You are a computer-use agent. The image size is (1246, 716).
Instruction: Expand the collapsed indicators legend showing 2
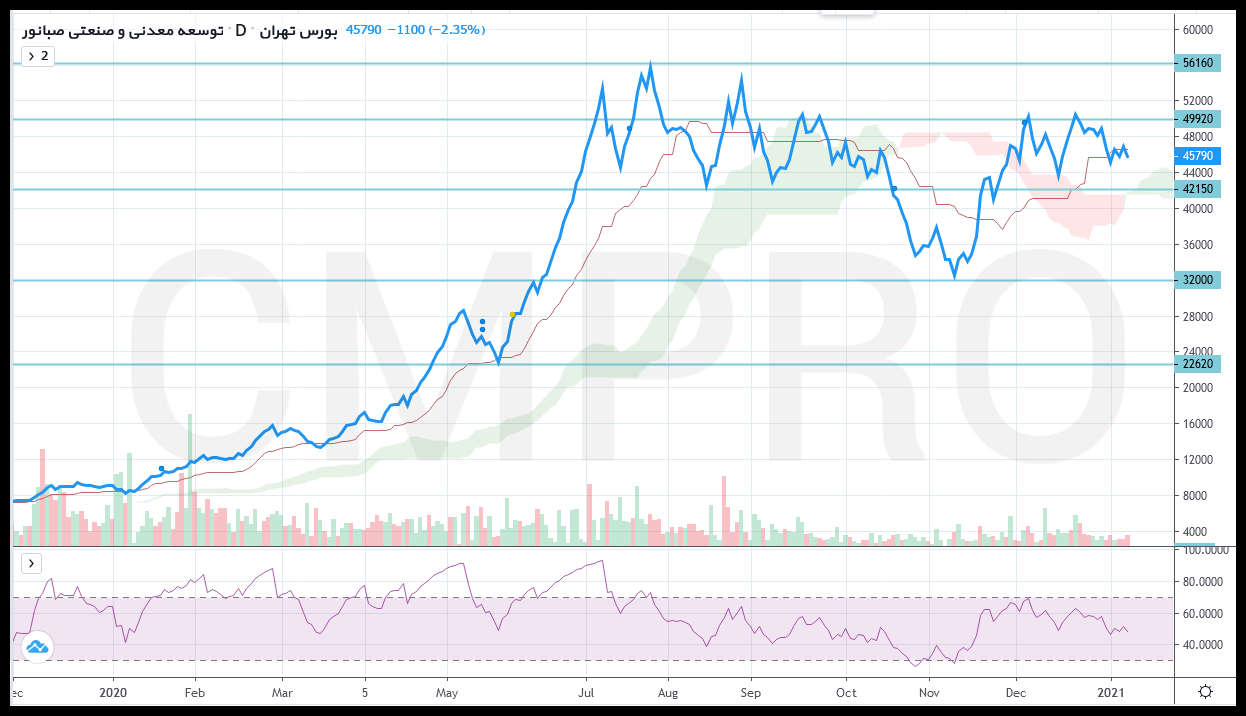[37, 56]
